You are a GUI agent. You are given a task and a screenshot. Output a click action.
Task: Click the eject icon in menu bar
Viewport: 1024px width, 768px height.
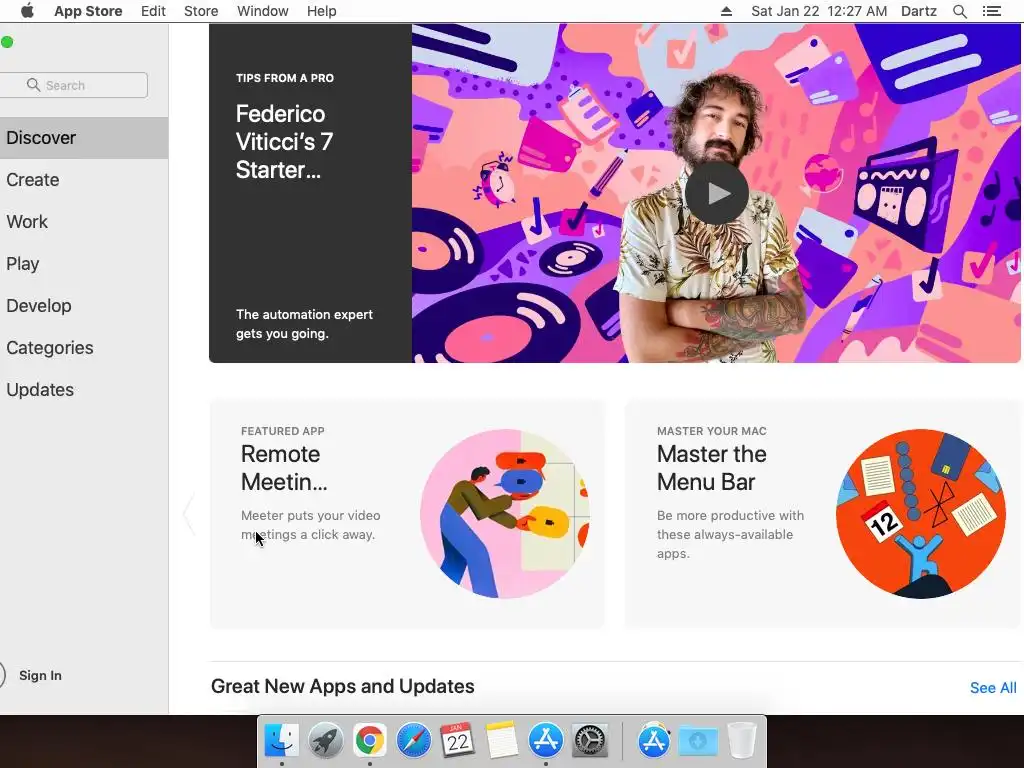[x=726, y=12]
